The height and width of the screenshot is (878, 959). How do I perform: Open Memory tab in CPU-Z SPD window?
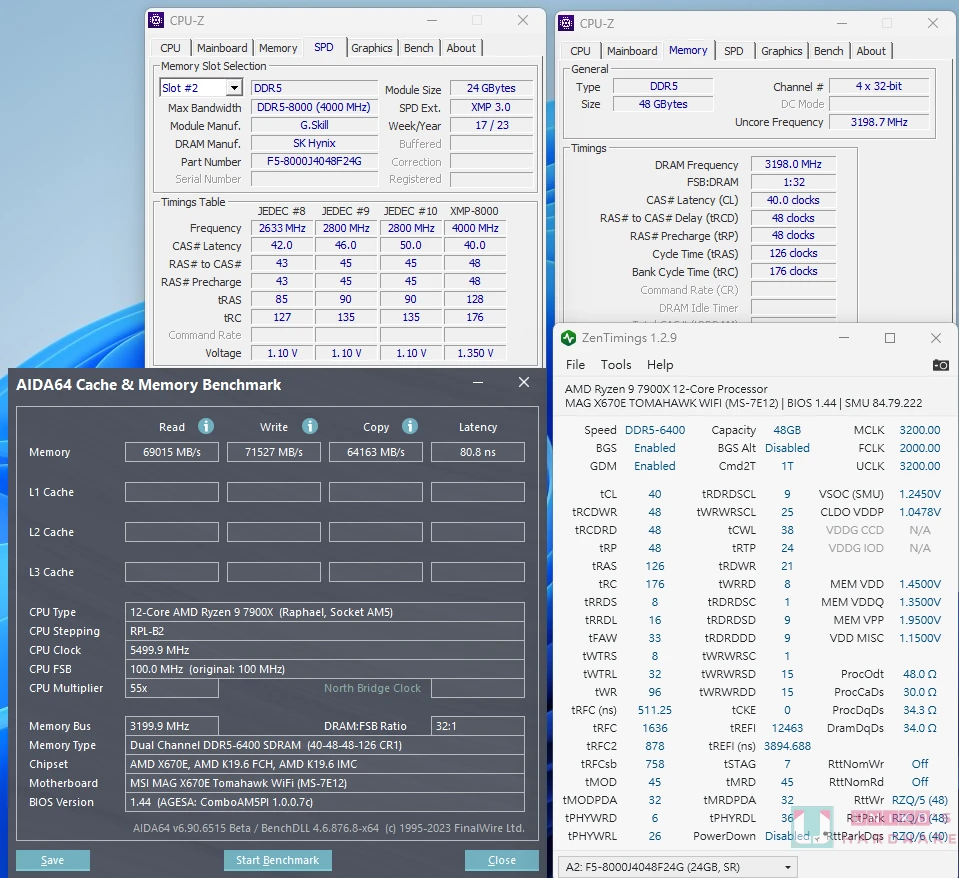pyautogui.click(x=278, y=48)
